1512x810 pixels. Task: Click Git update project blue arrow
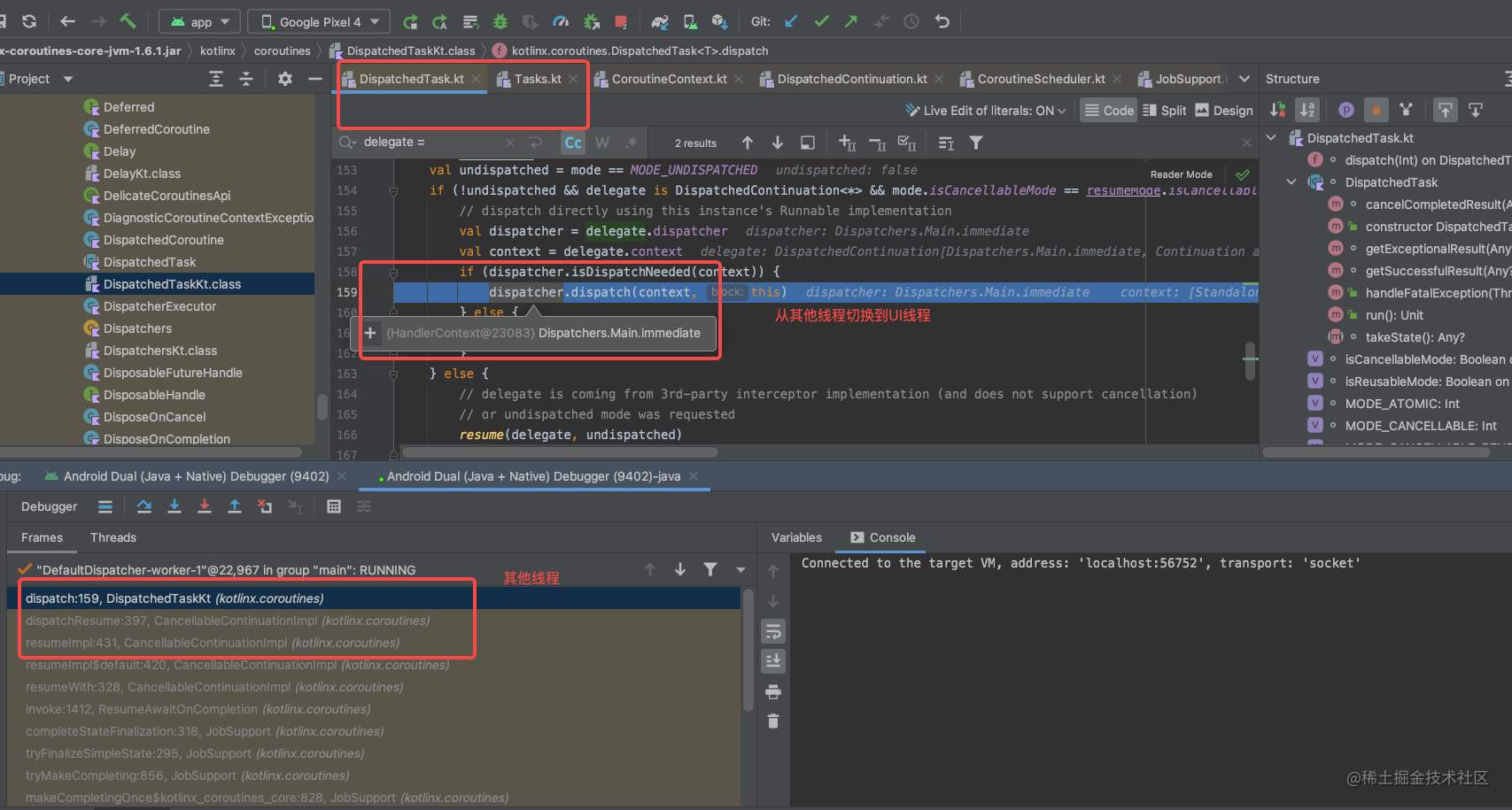click(x=792, y=21)
